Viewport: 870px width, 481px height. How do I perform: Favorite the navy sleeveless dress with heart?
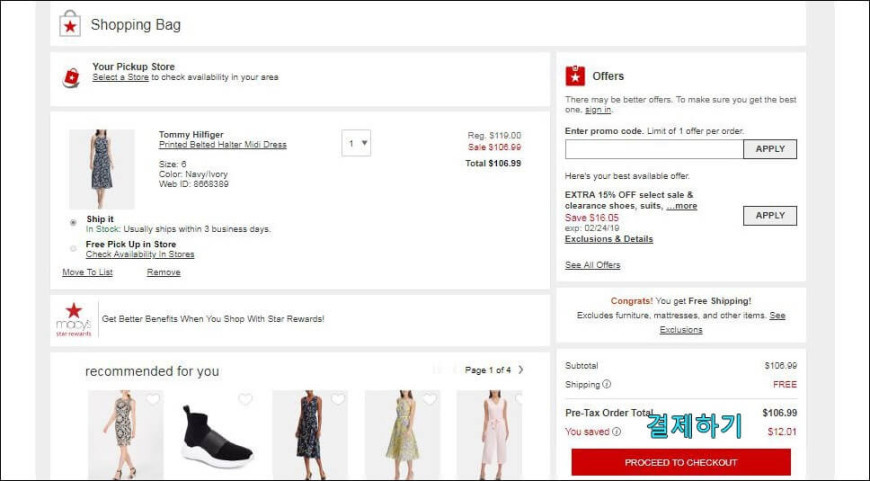pos(337,399)
